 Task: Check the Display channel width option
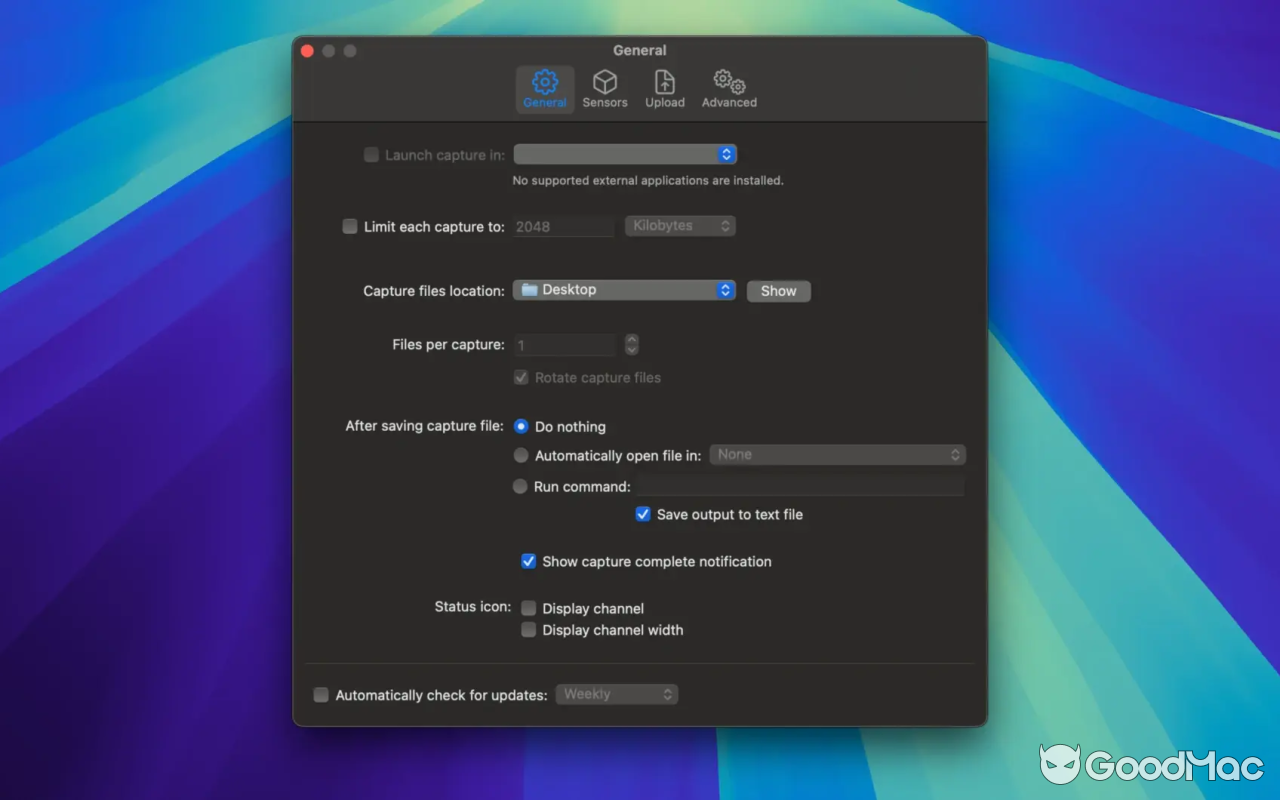[529, 629]
